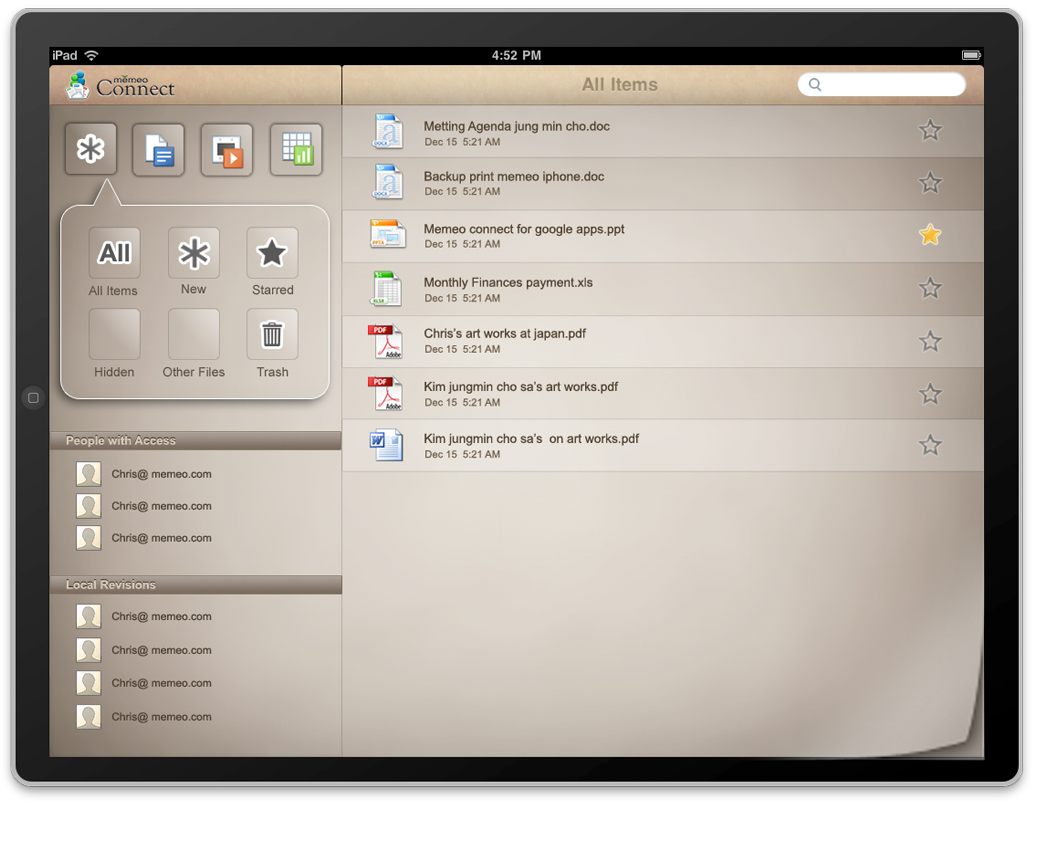Image resolution: width=1039 pixels, height=854 pixels.
Task: Open the Documents category icon
Action: (x=158, y=150)
